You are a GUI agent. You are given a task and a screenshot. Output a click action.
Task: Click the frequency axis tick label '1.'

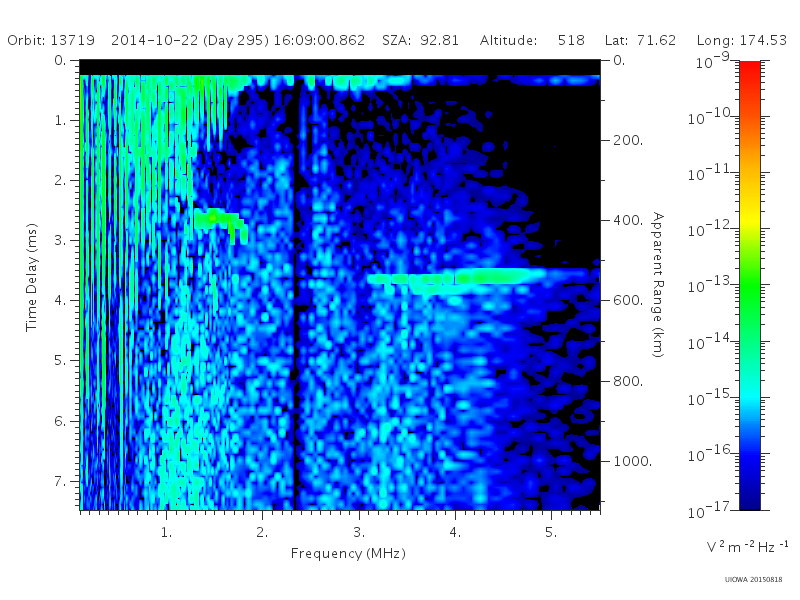166,532
